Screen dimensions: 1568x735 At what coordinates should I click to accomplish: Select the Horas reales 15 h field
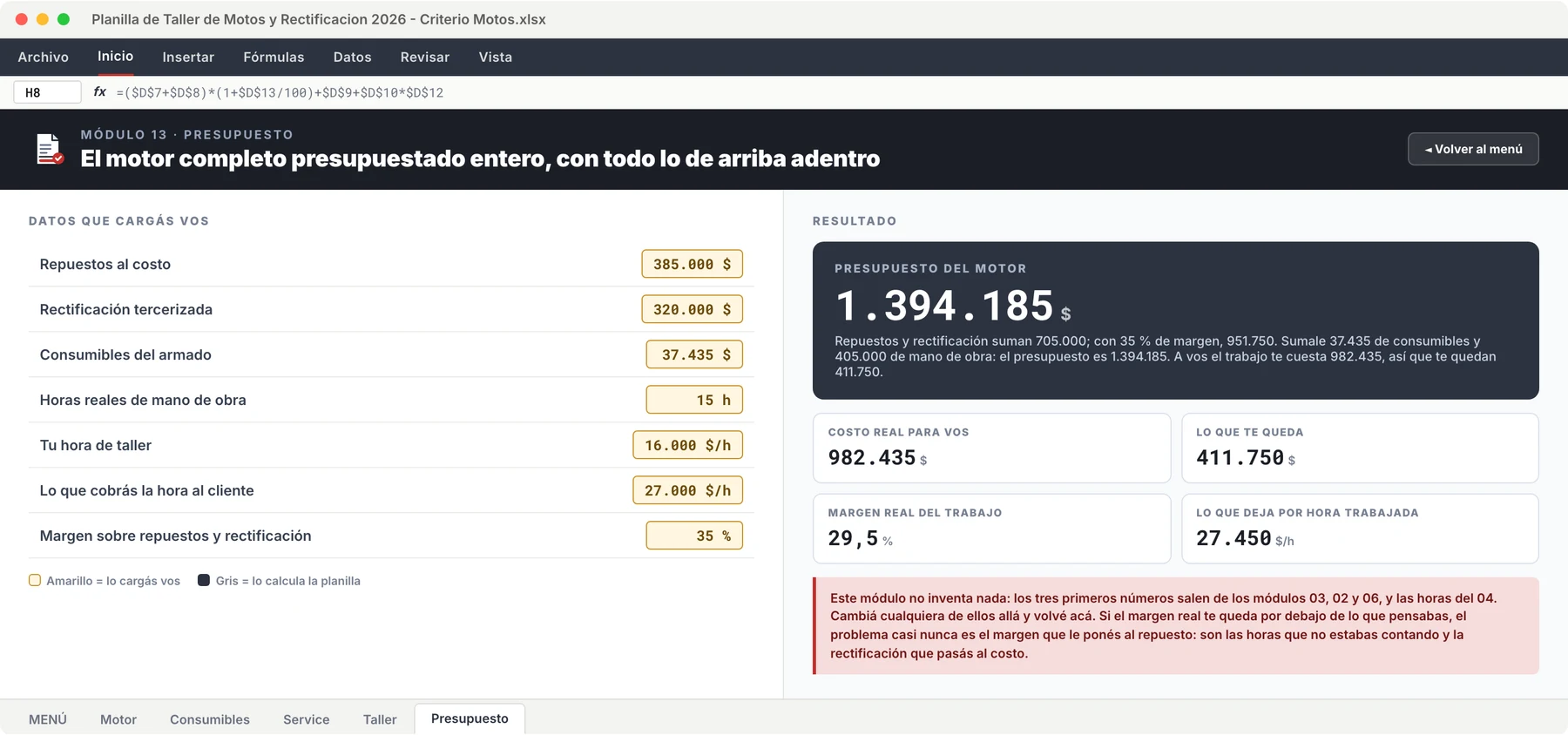click(x=694, y=400)
